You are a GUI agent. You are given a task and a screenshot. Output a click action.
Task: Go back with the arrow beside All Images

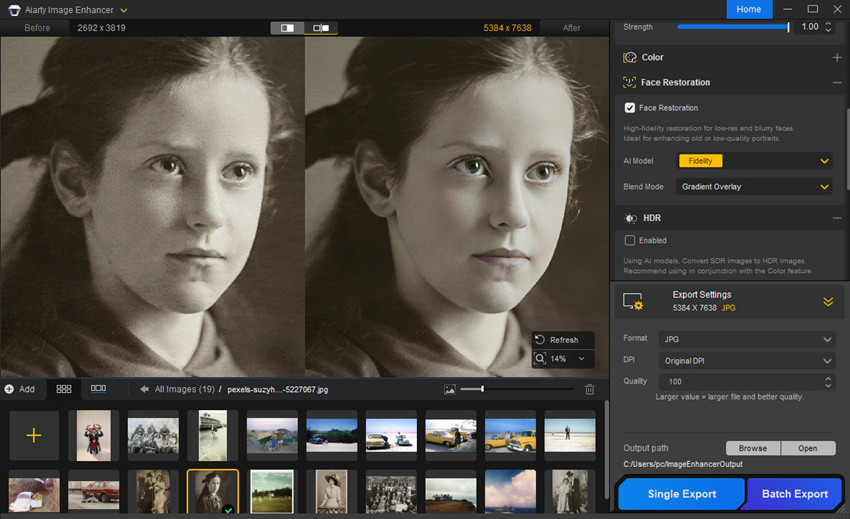(x=144, y=389)
